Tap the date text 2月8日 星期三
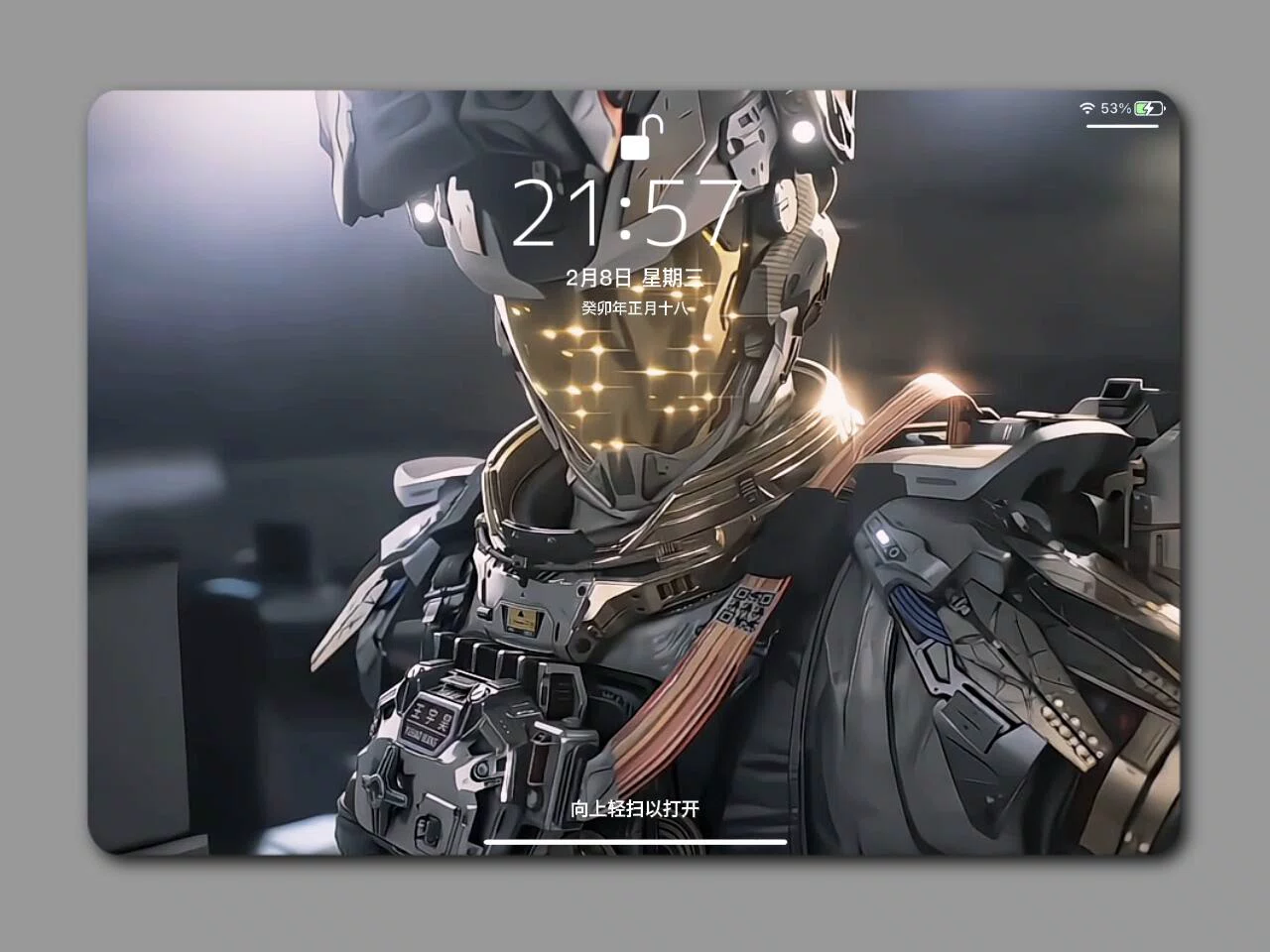Viewport: 1270px width, 952px height. pyautogui.click(x=634, y=278)
